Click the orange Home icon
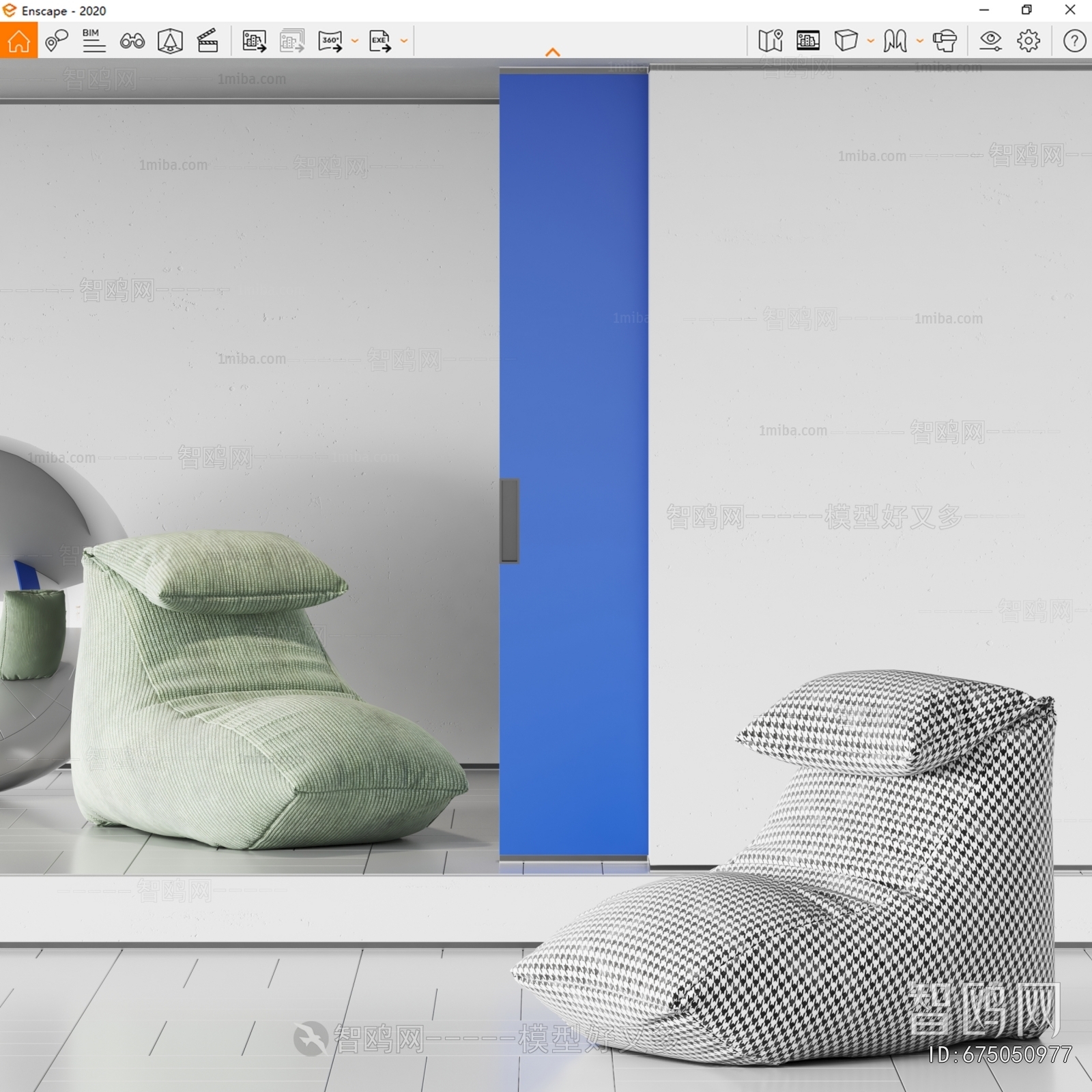 click(x=18, y=41)
